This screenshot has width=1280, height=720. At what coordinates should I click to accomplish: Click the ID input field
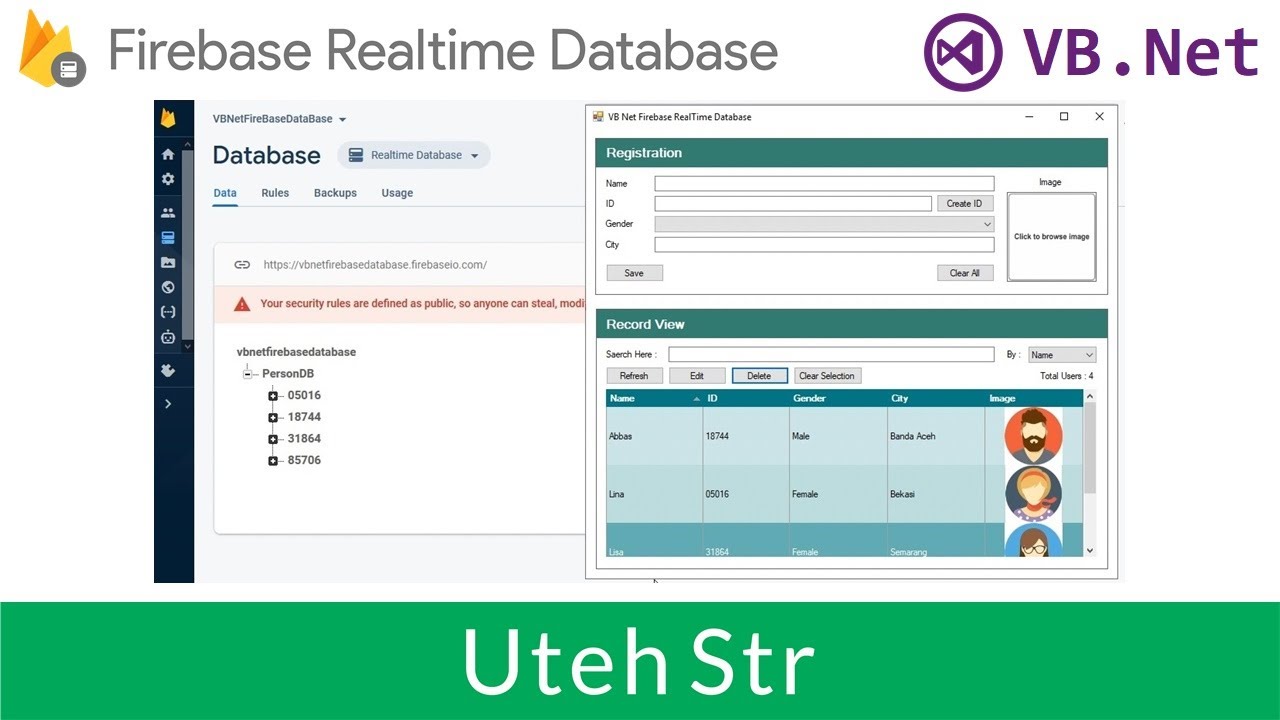point(793,204)
